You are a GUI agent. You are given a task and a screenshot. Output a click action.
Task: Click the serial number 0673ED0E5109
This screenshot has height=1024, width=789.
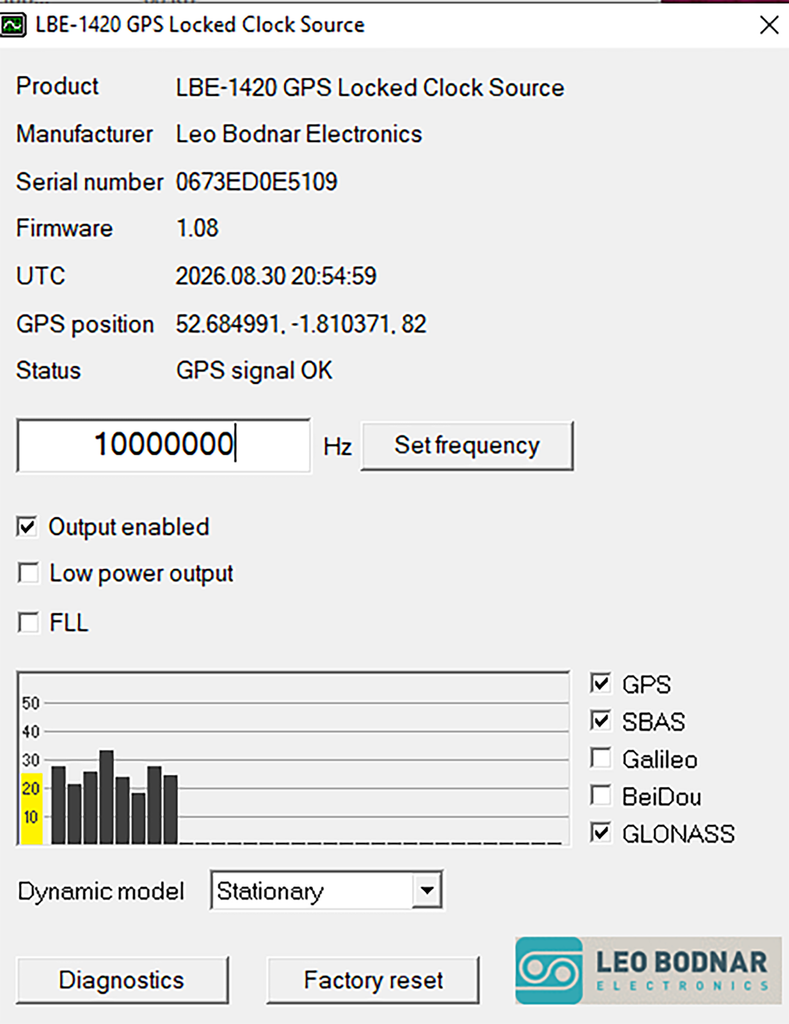(x=256, y=182)
